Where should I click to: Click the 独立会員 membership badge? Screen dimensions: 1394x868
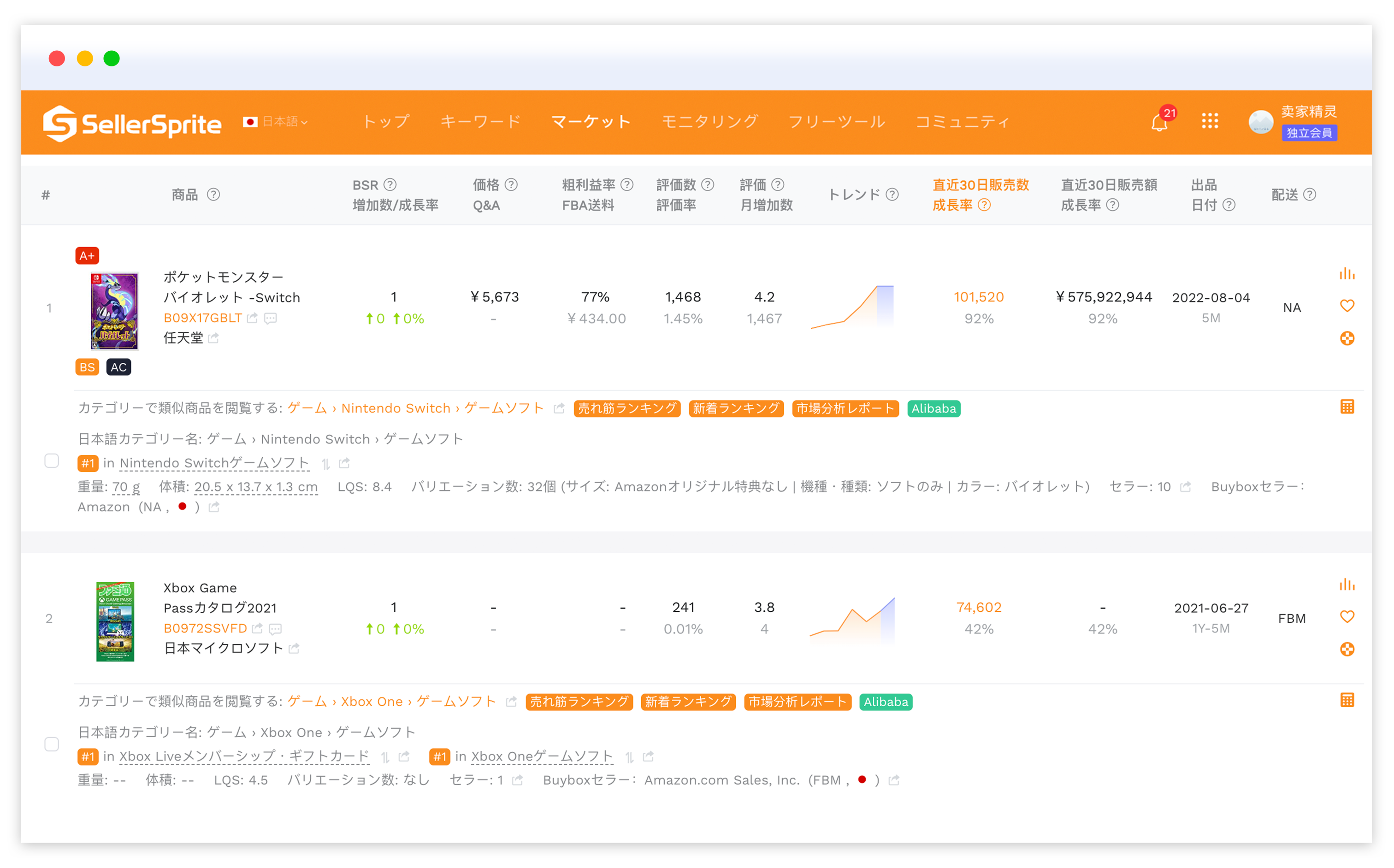1309,133
